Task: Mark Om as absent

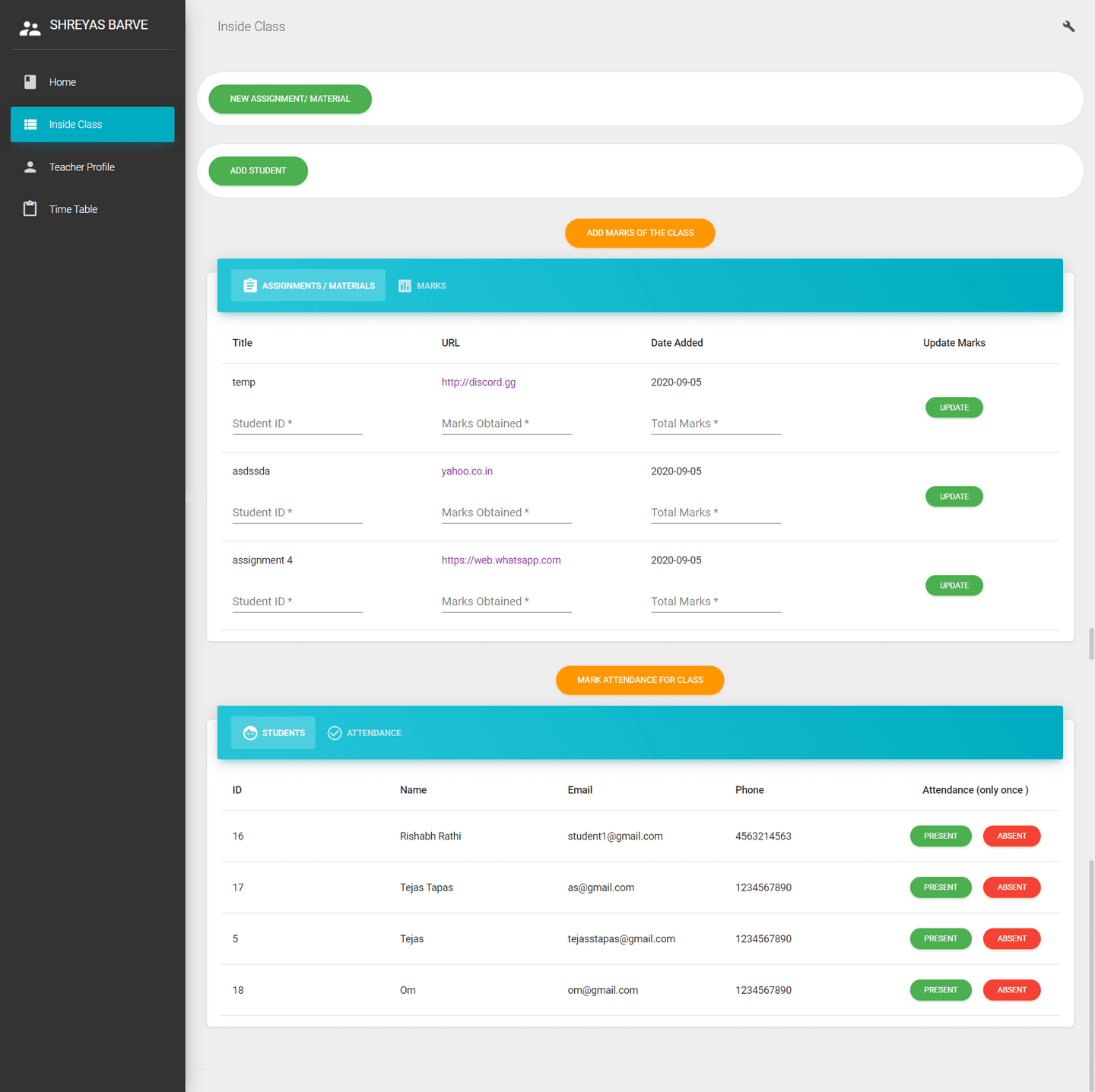Action: 1012,990
